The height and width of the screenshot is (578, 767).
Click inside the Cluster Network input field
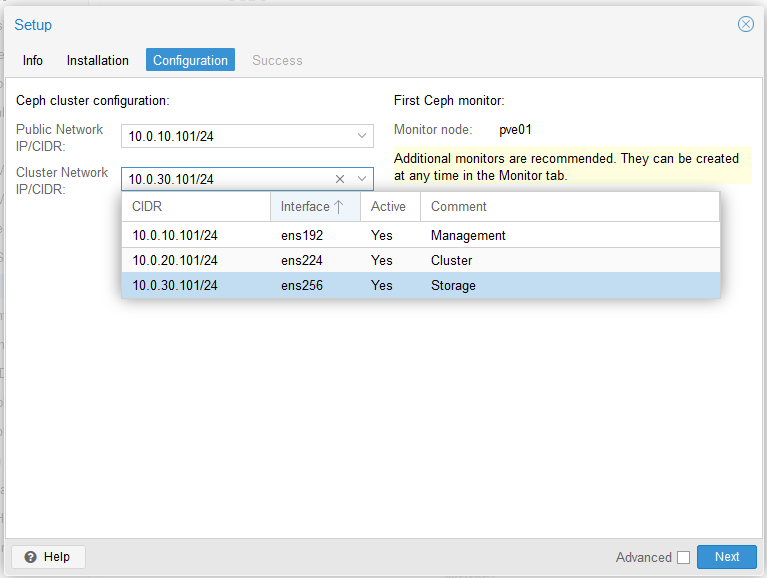225,179
